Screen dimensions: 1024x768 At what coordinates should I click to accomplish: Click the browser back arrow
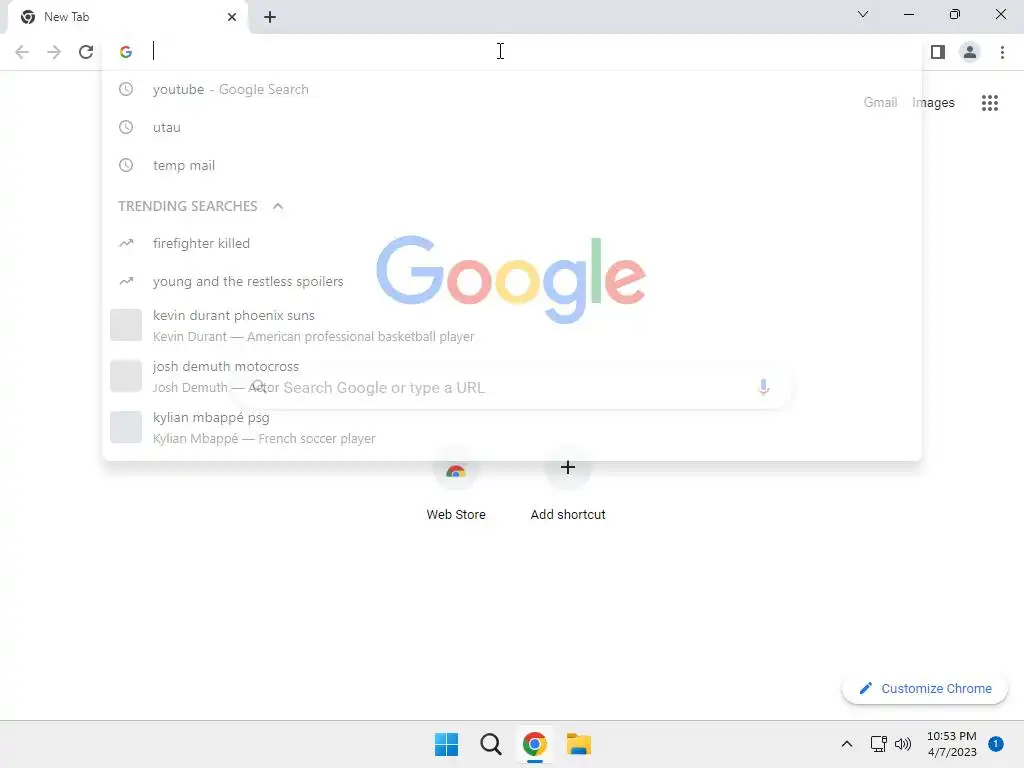pyautogui.click(x=22, y=52)
